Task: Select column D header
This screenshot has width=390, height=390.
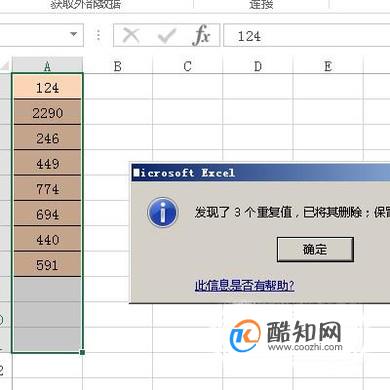Action: (258, 66)
